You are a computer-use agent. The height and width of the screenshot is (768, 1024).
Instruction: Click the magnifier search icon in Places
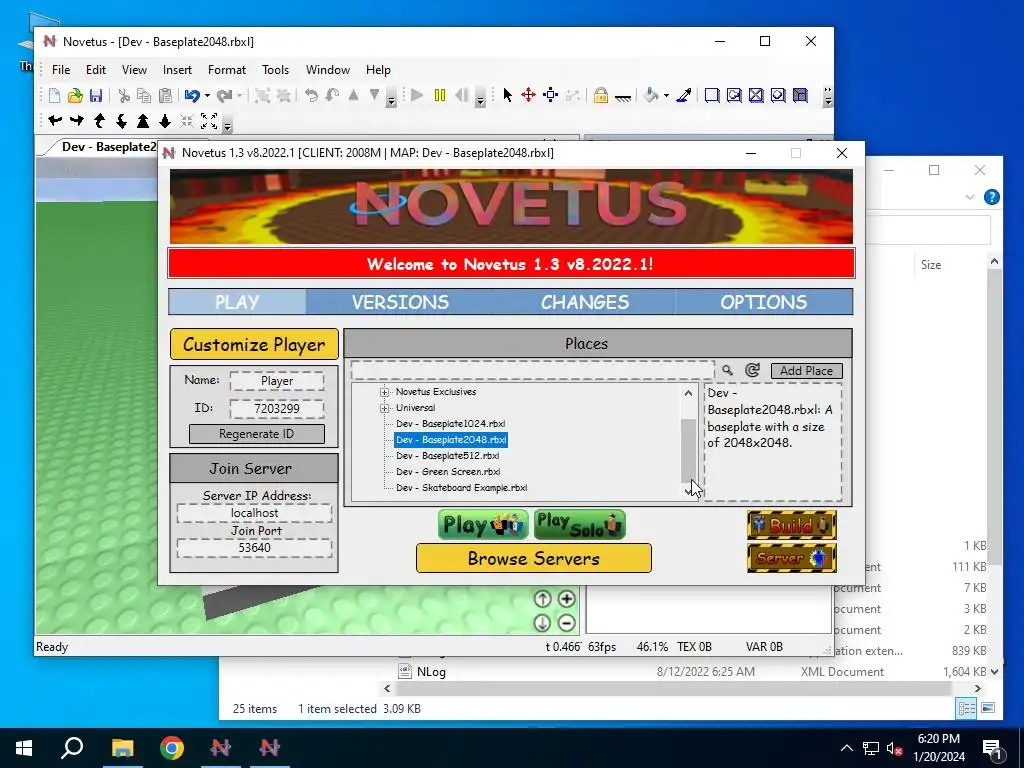(x=727, y=370)
